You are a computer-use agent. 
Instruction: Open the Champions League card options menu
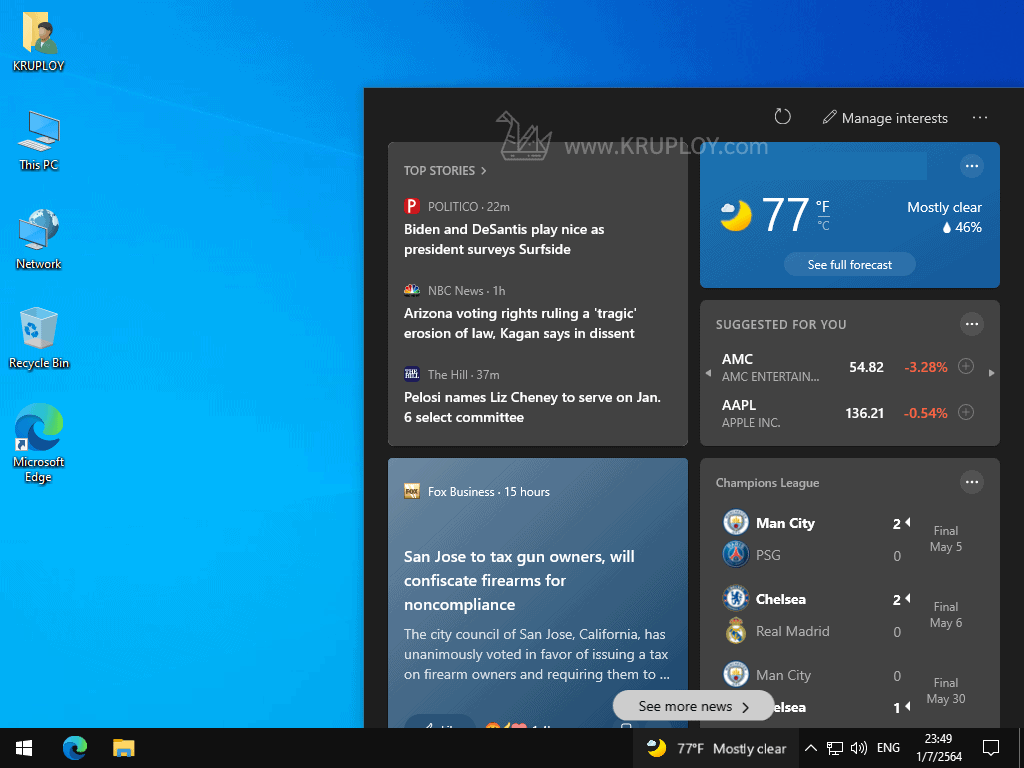(x=972, y=482)
